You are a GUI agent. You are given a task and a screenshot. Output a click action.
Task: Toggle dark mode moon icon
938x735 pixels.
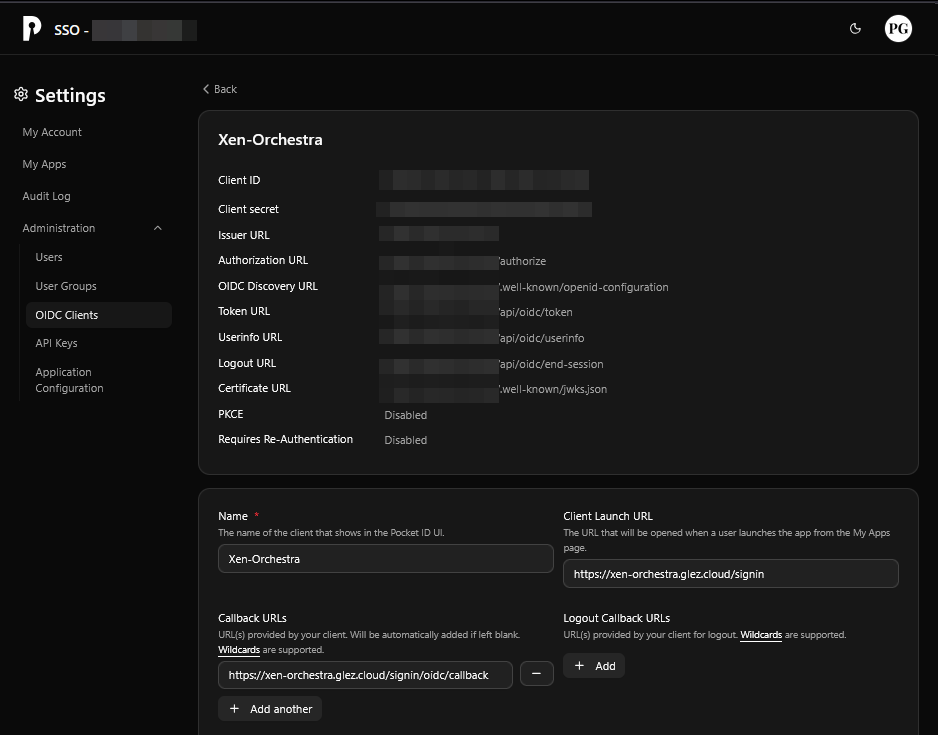855,29
